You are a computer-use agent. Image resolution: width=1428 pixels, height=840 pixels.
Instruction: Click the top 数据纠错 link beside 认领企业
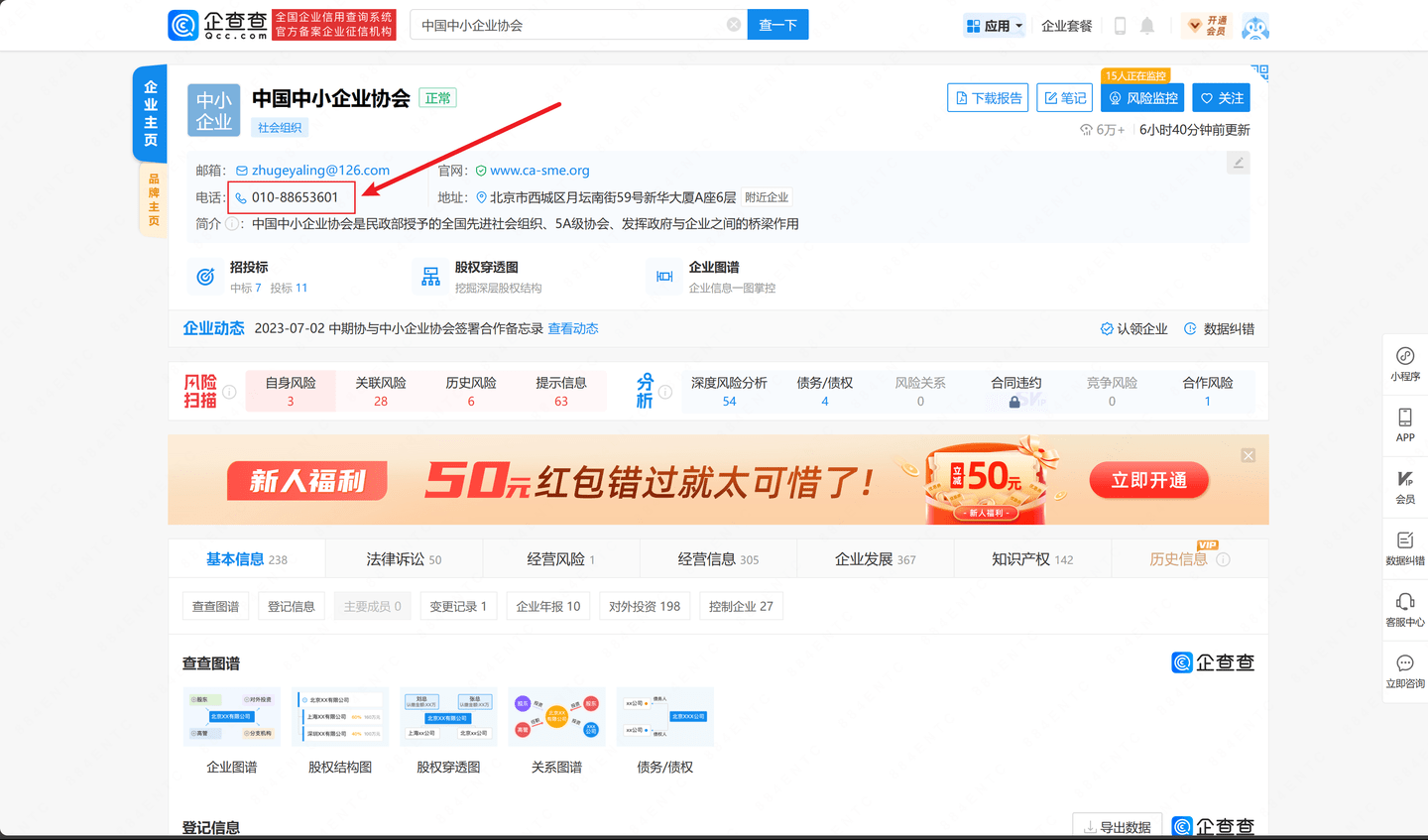click(x=1219, y=329)
